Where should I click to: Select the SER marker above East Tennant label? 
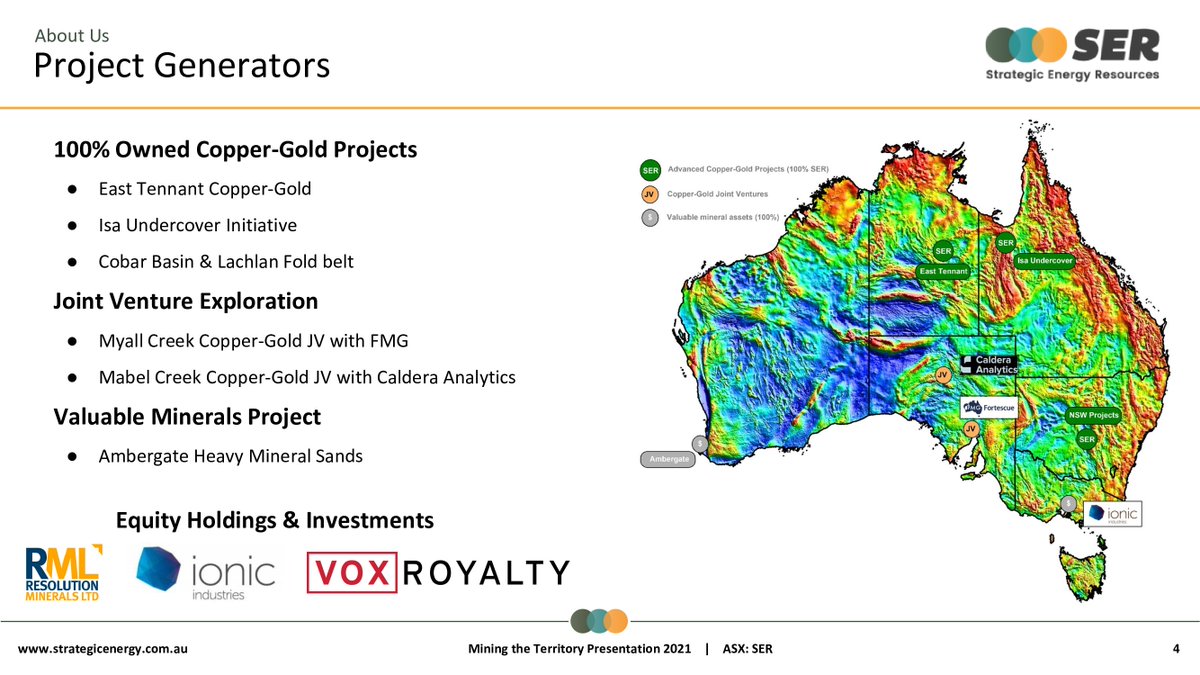coord(942,250)
